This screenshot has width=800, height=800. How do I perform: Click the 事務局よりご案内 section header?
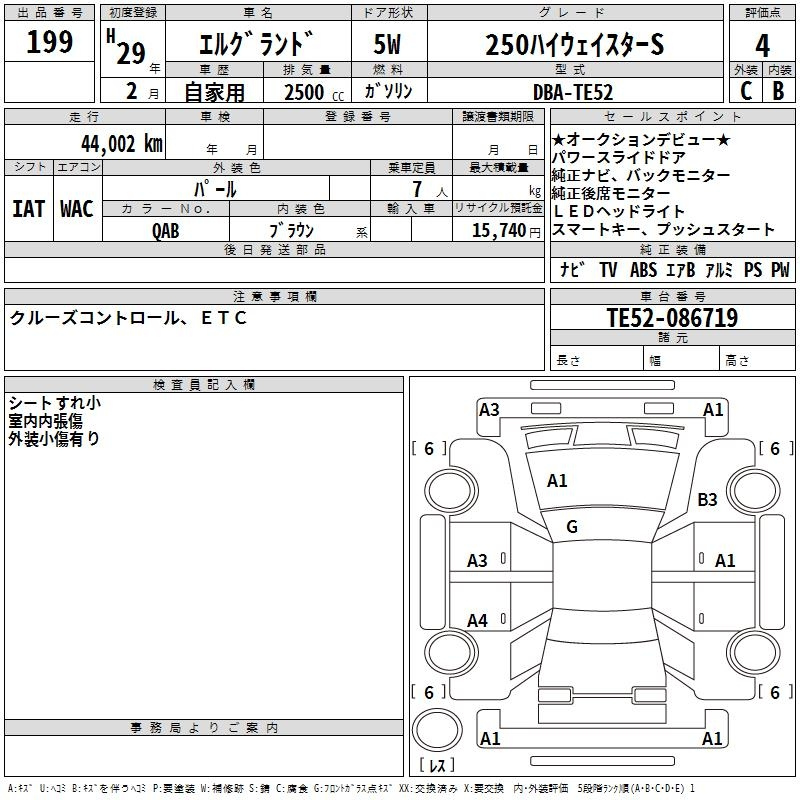pyautogui.click(x=204, y=728)
